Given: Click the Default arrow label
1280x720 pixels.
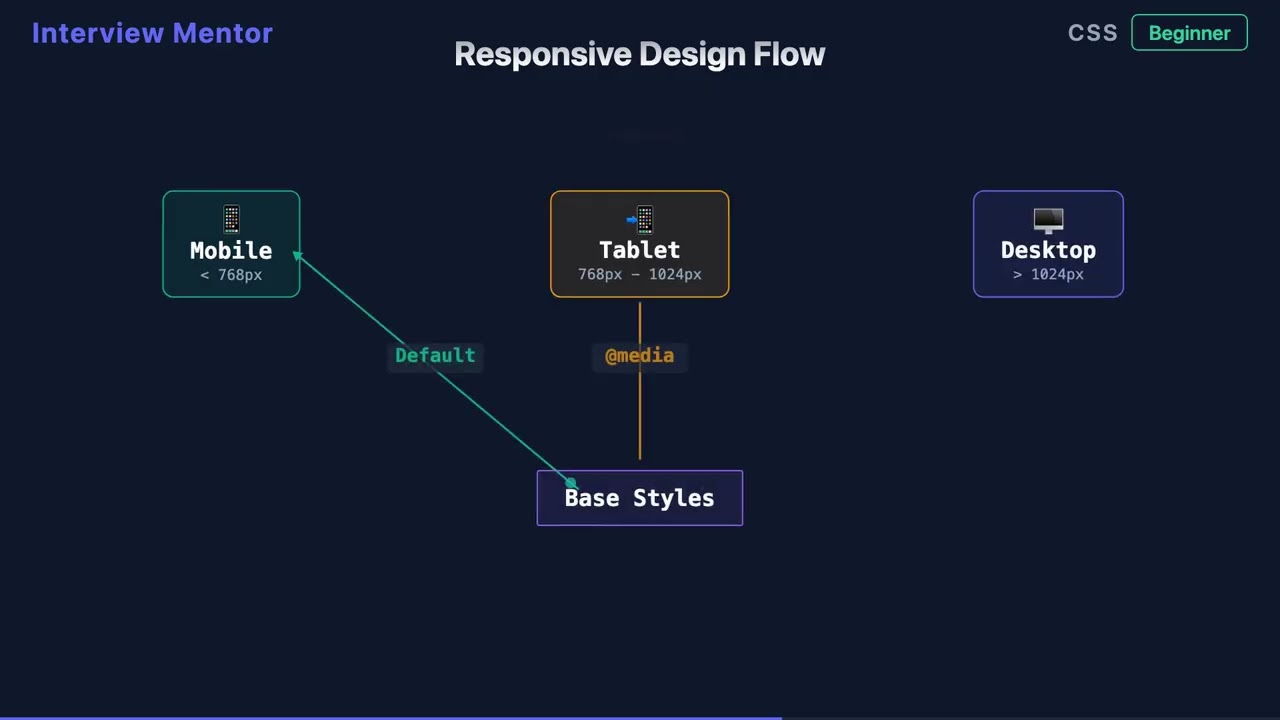Looking at the screenshot, I should click(435, 355).
